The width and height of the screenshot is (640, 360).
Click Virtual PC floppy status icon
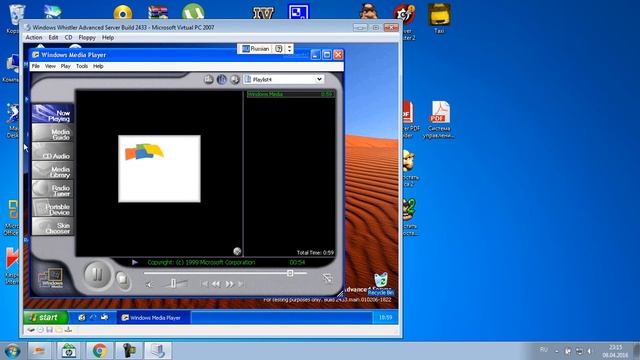49,330
